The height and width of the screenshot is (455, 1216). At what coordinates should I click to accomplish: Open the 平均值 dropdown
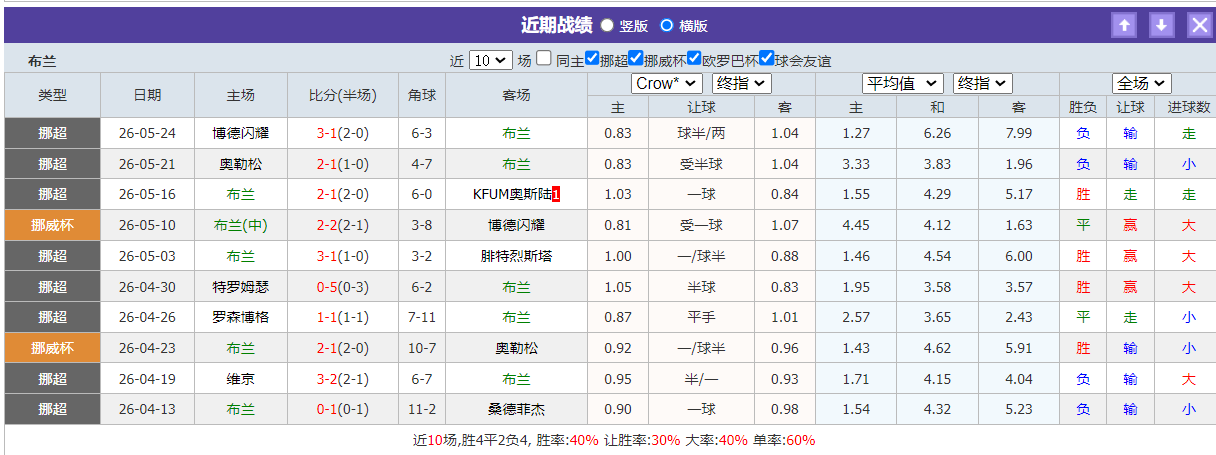tap(902, 83)
